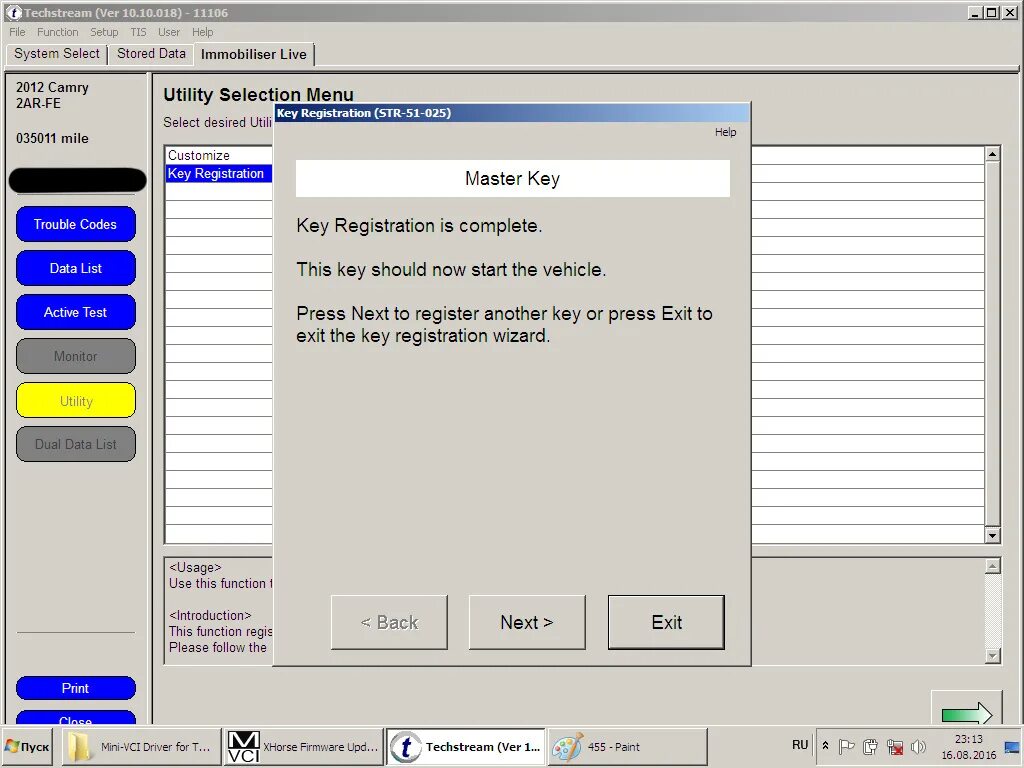Switch to XHorse Firmware Update taskbar item
1024x768 pixels.
[x=302, y=746]
